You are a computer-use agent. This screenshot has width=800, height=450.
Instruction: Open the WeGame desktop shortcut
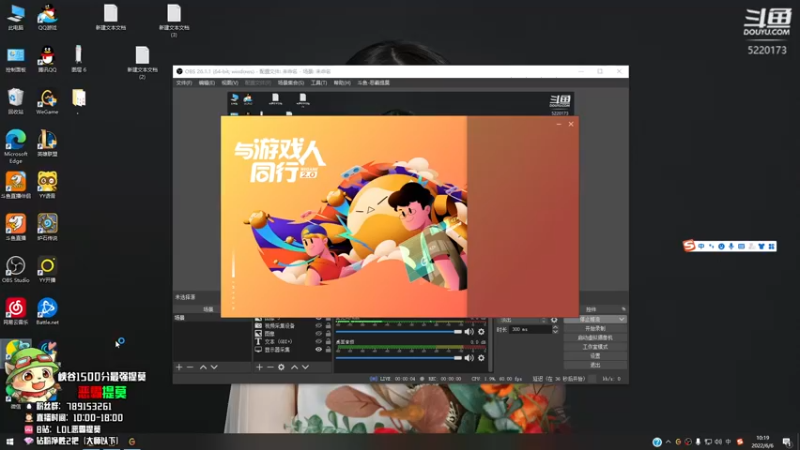(47, 101)
